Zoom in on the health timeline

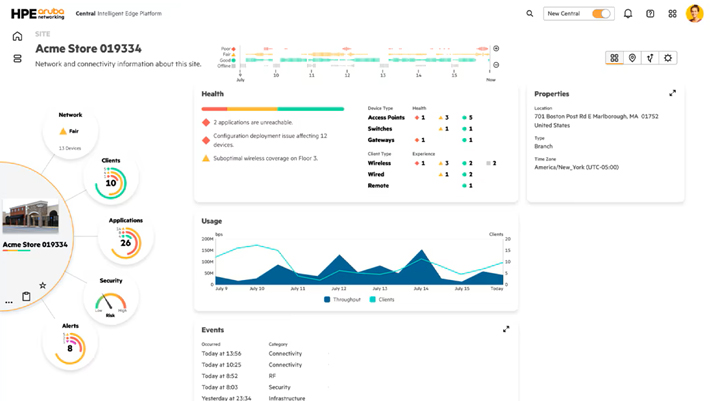coord(496,48)
